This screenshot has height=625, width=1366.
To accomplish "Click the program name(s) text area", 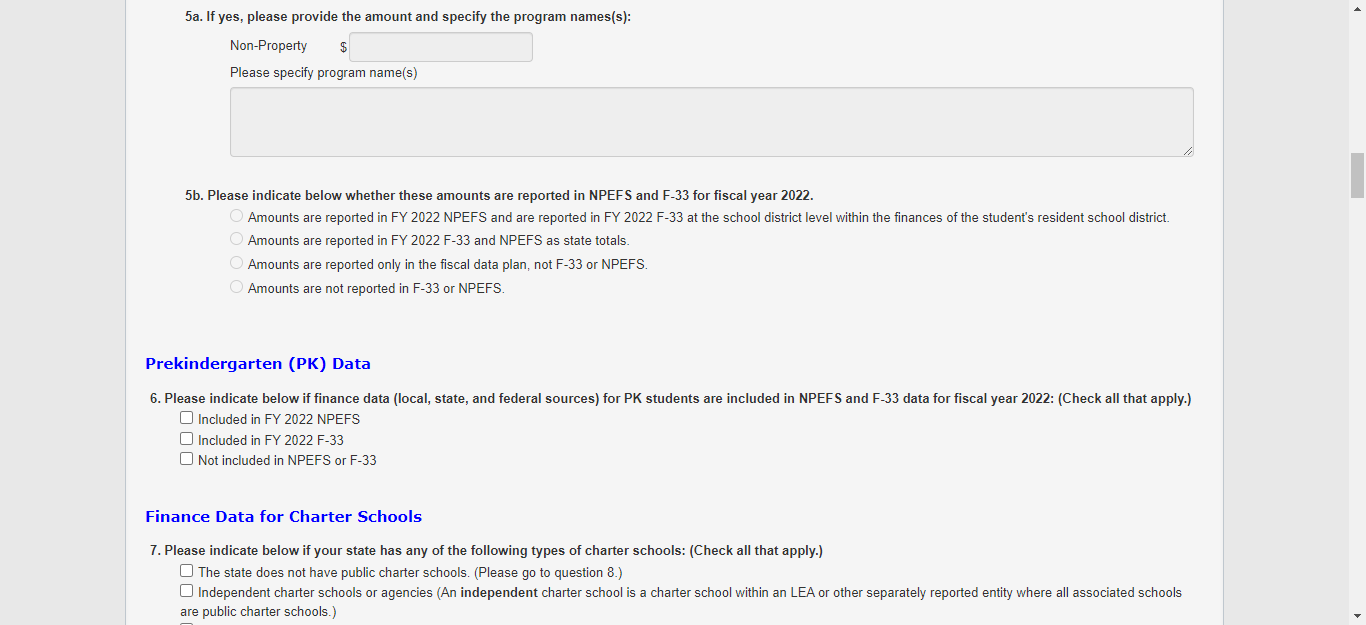I will click(711, 122).
